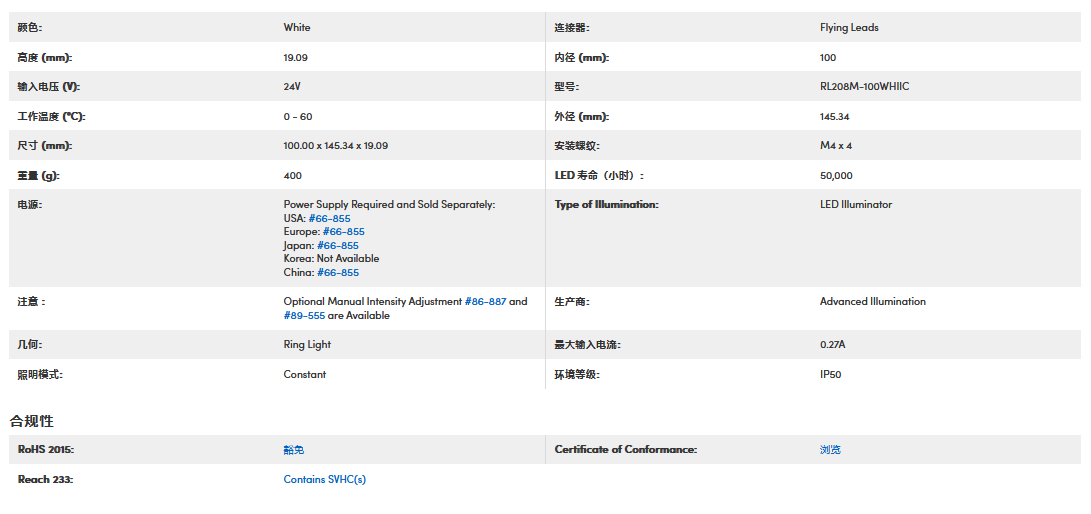Select the model number RL208M-100WHIIC
This screenshot has width=1091, height=514.
pos(864,87)
